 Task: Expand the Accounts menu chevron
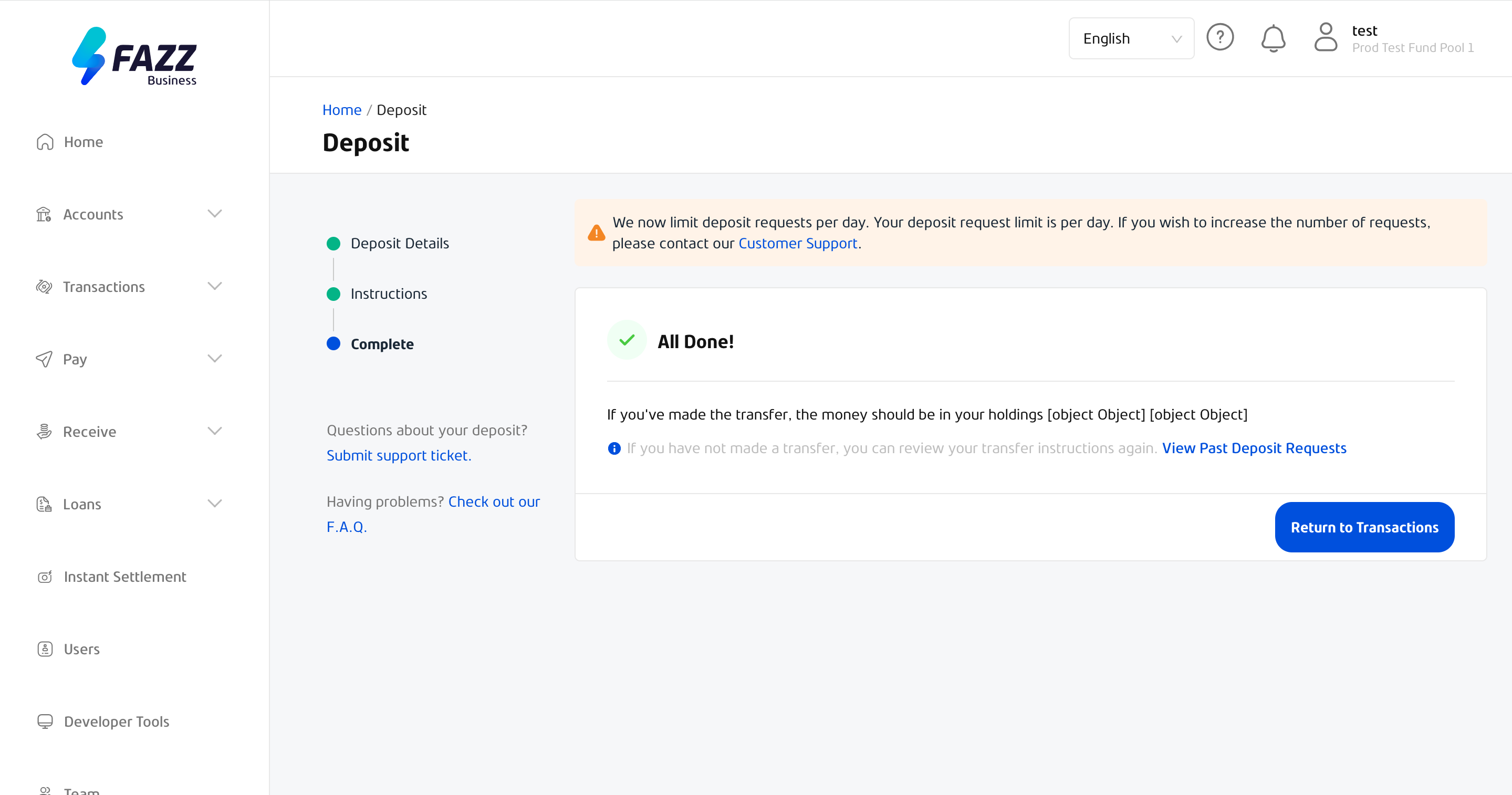(215, 214)
